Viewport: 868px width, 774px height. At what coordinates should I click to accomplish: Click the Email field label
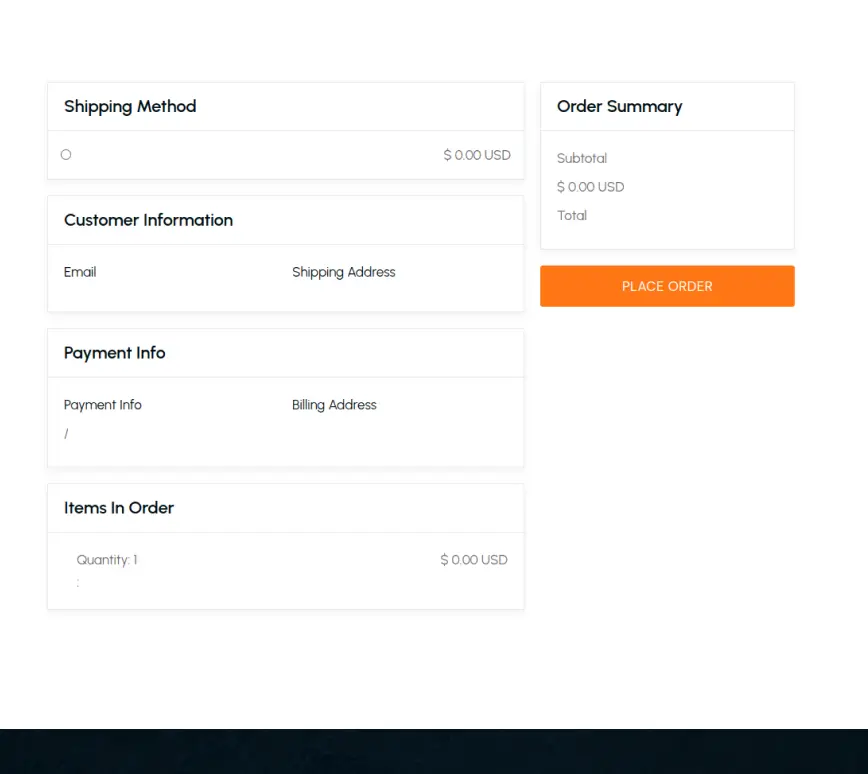coord(80,271)
